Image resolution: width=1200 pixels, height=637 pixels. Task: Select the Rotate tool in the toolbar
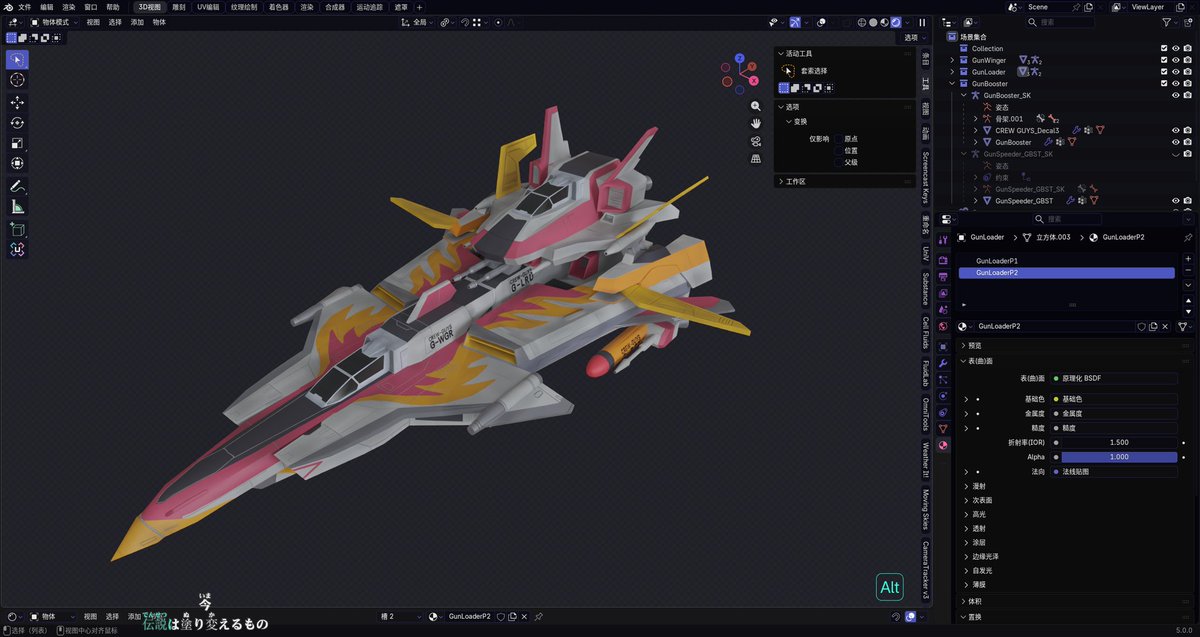point(16,122)
